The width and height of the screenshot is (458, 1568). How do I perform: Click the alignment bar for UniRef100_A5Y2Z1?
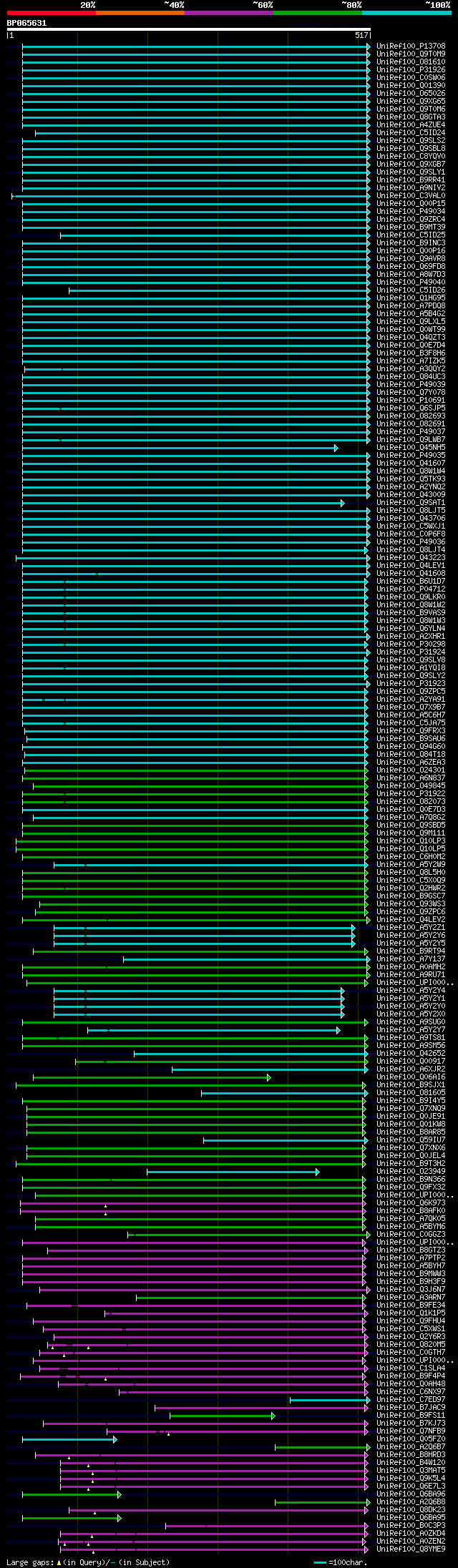click(204, 928)
